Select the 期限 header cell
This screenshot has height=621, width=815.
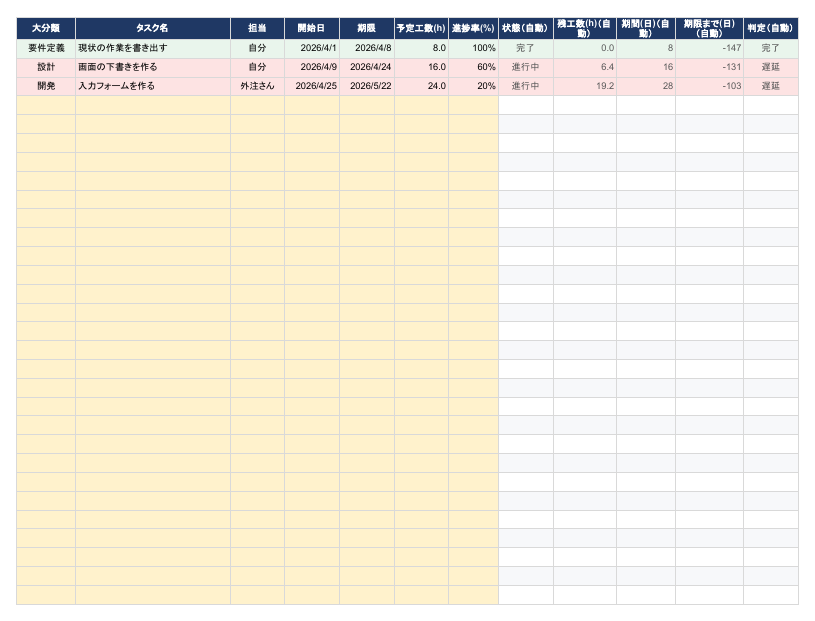(367, 28)
